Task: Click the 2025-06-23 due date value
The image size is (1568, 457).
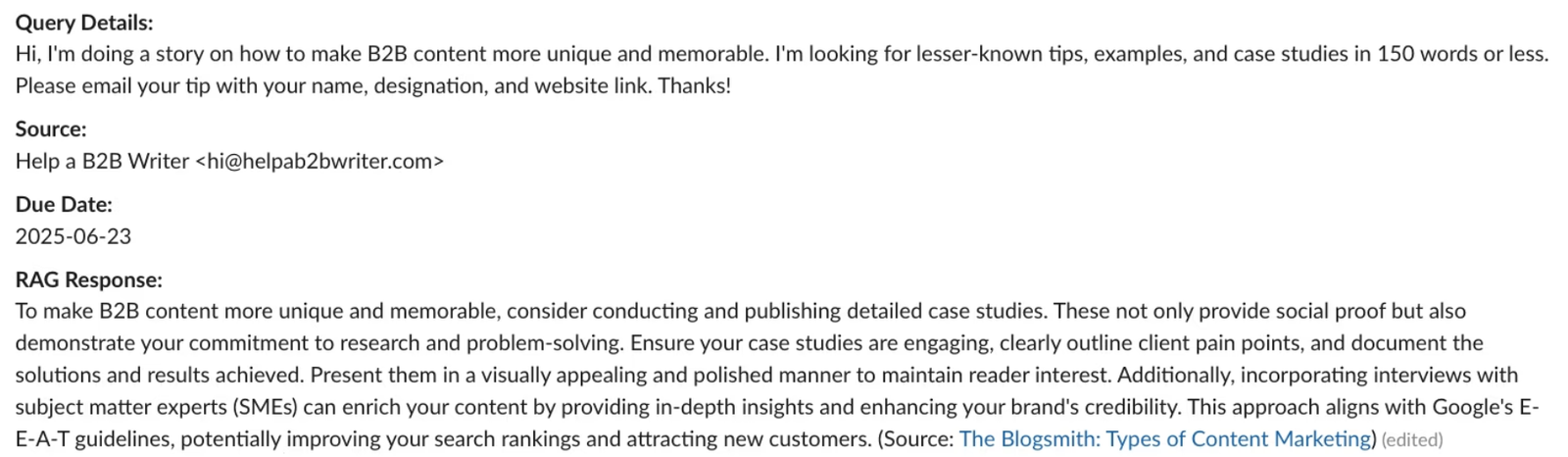Action: 73,236
